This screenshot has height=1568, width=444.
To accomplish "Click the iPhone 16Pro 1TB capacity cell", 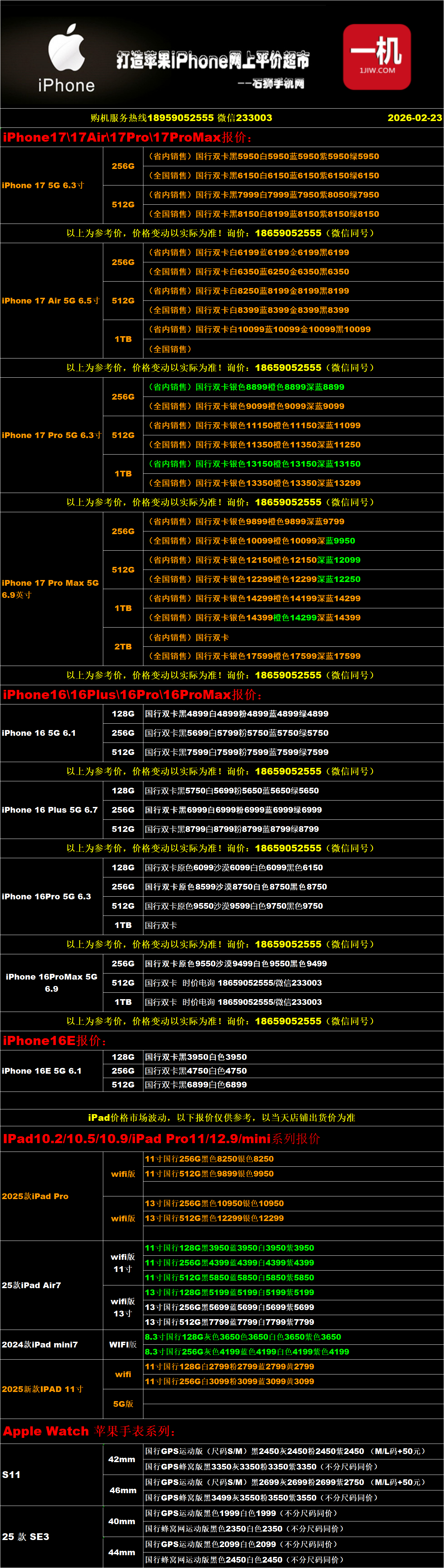I will click(123, 925).
